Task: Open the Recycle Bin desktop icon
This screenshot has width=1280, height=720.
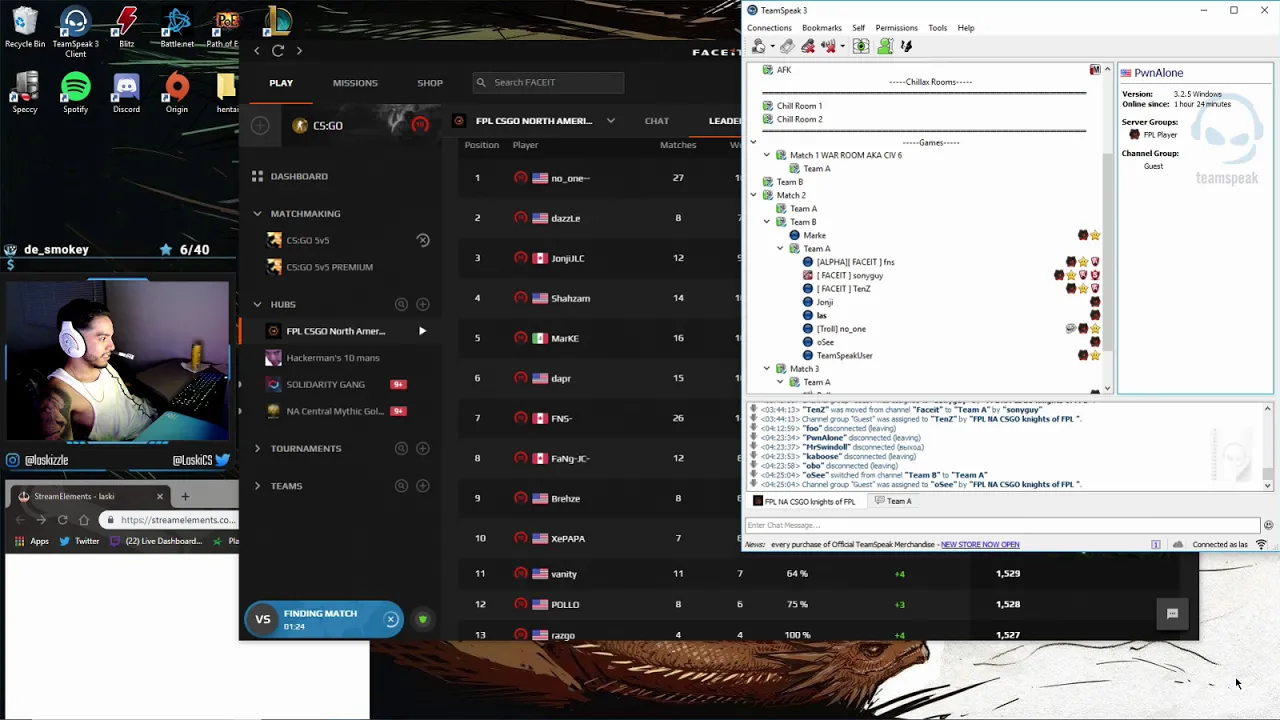Action: (25, 27)
